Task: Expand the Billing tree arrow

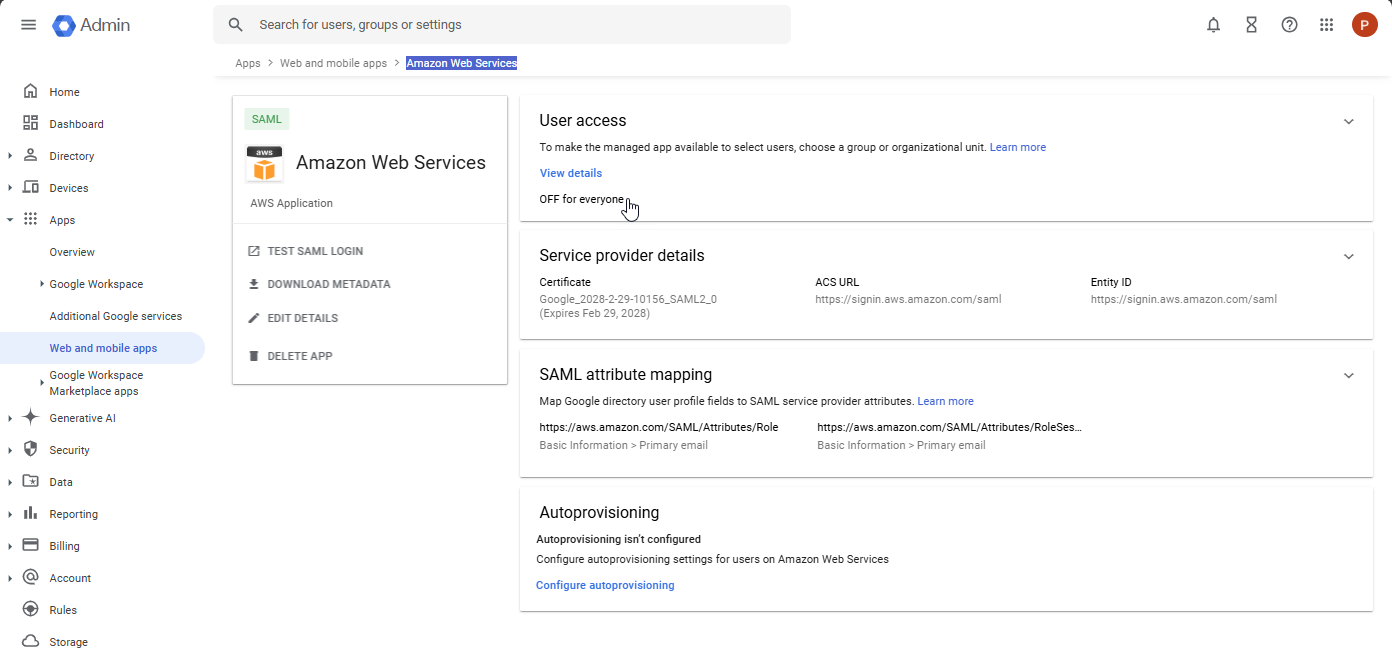Action: tap(10, 546)
